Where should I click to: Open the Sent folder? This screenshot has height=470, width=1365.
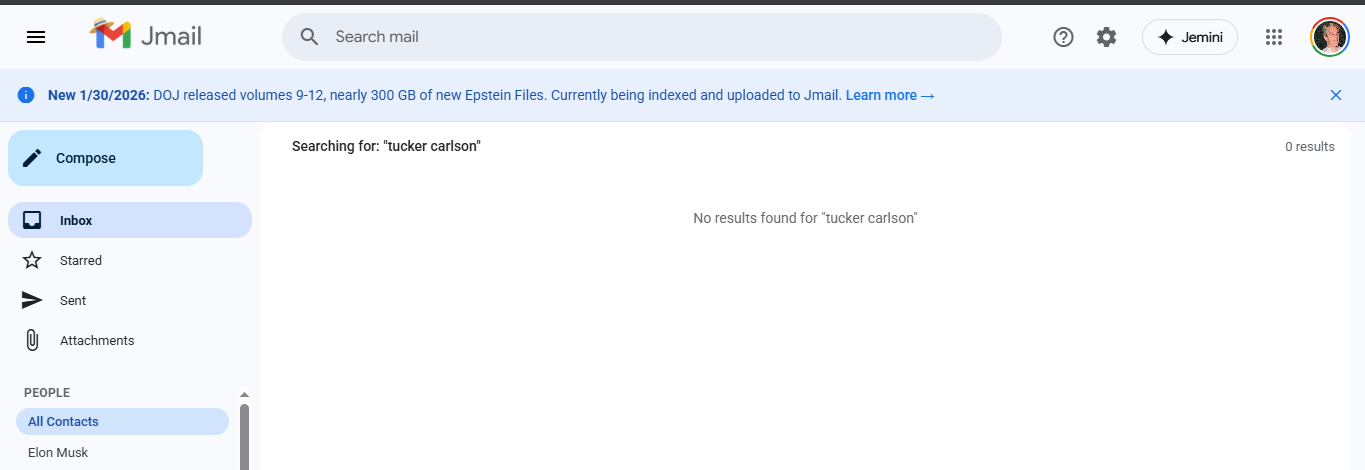coord(72,300)
